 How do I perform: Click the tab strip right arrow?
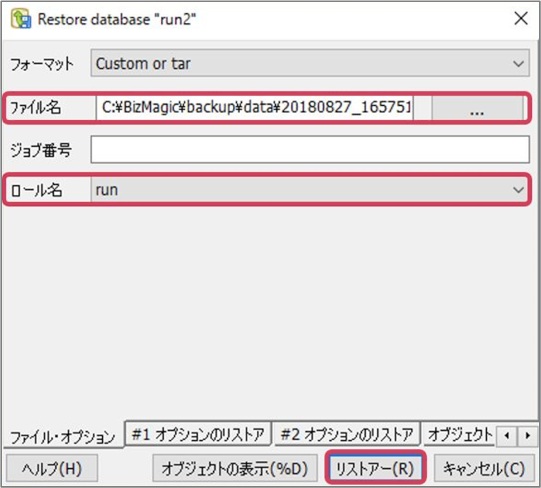528,436
